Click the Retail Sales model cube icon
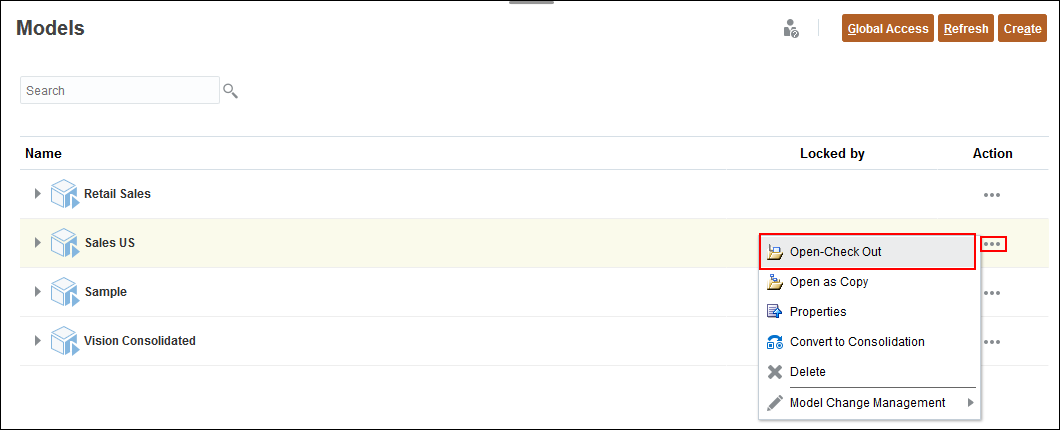The width and height of the screenshot is (1060, 430). coord(64,194)
